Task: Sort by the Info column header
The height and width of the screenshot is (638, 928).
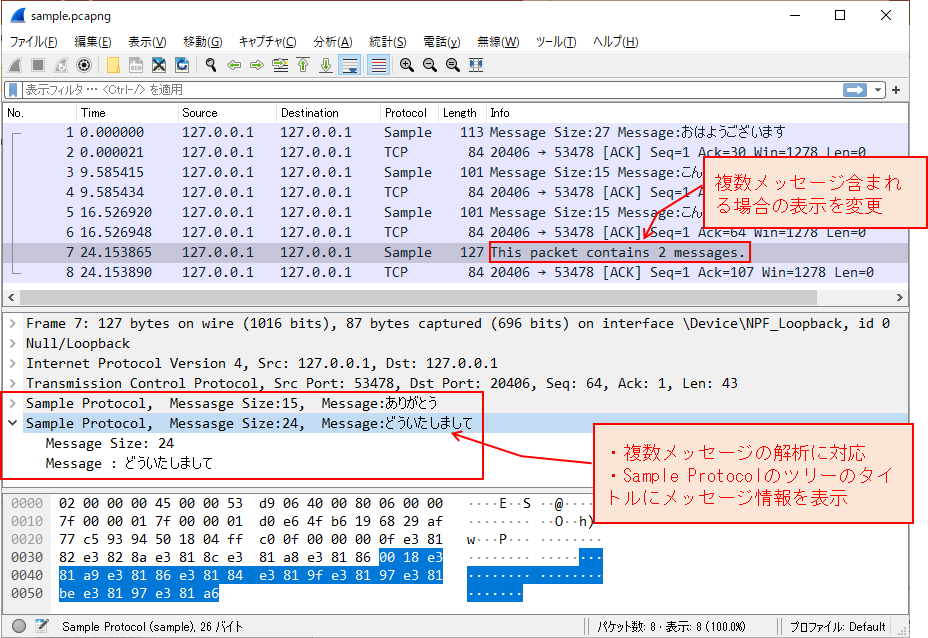Action: (697, 113)
